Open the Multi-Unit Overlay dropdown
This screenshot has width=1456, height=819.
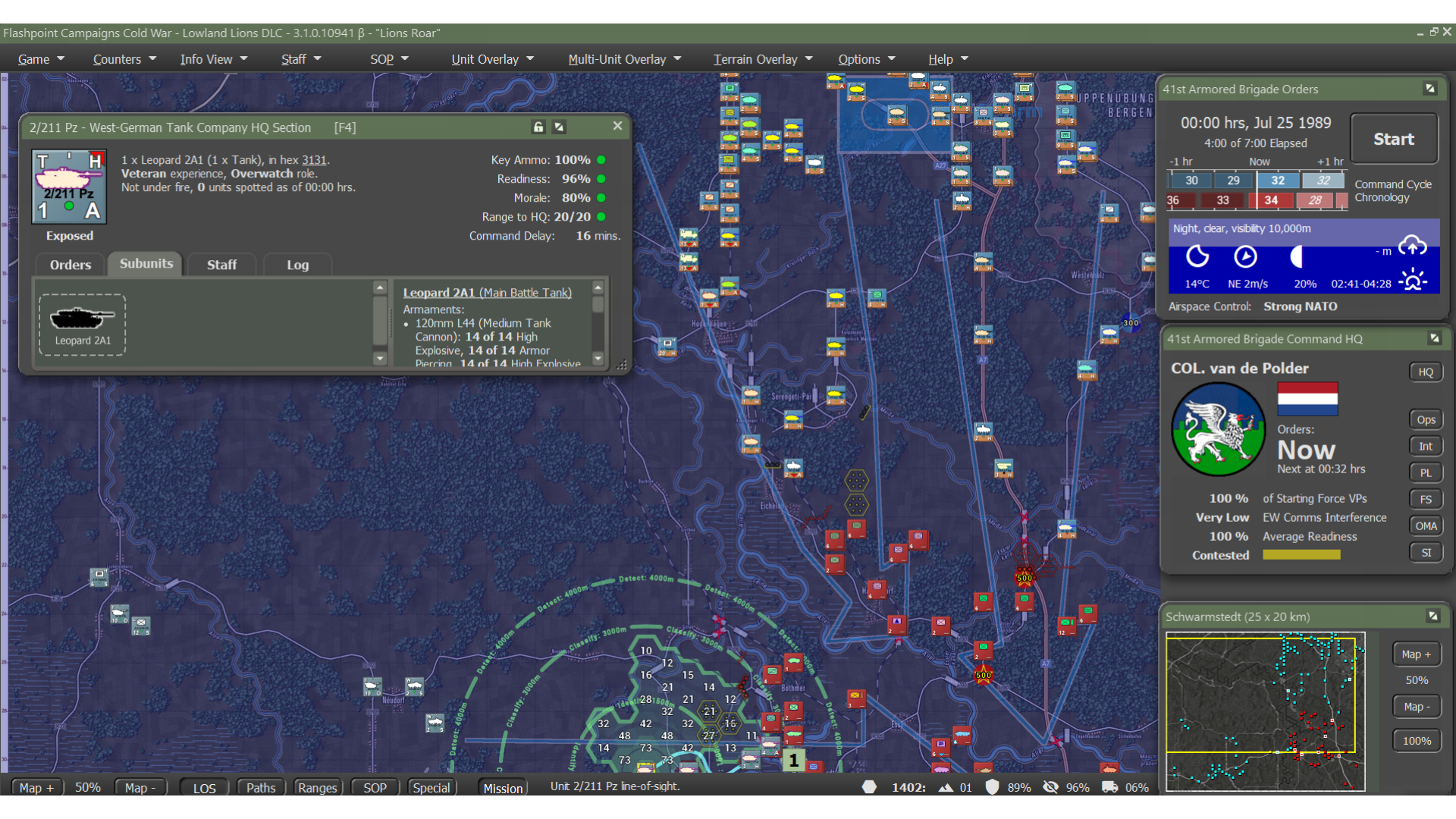click(x=625, y=59)
